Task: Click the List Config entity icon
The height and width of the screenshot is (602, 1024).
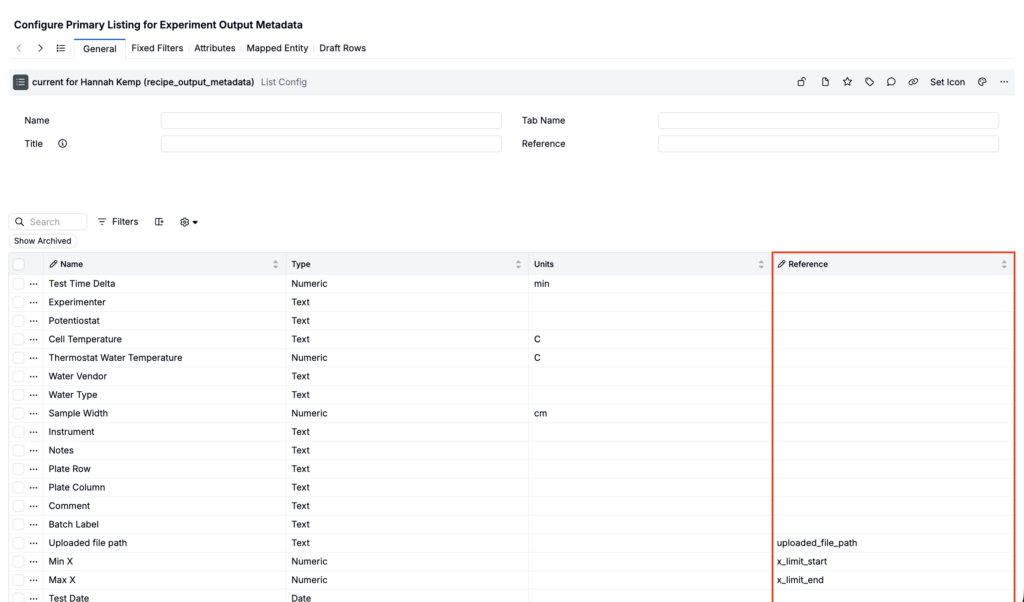Action: point(20,82)
